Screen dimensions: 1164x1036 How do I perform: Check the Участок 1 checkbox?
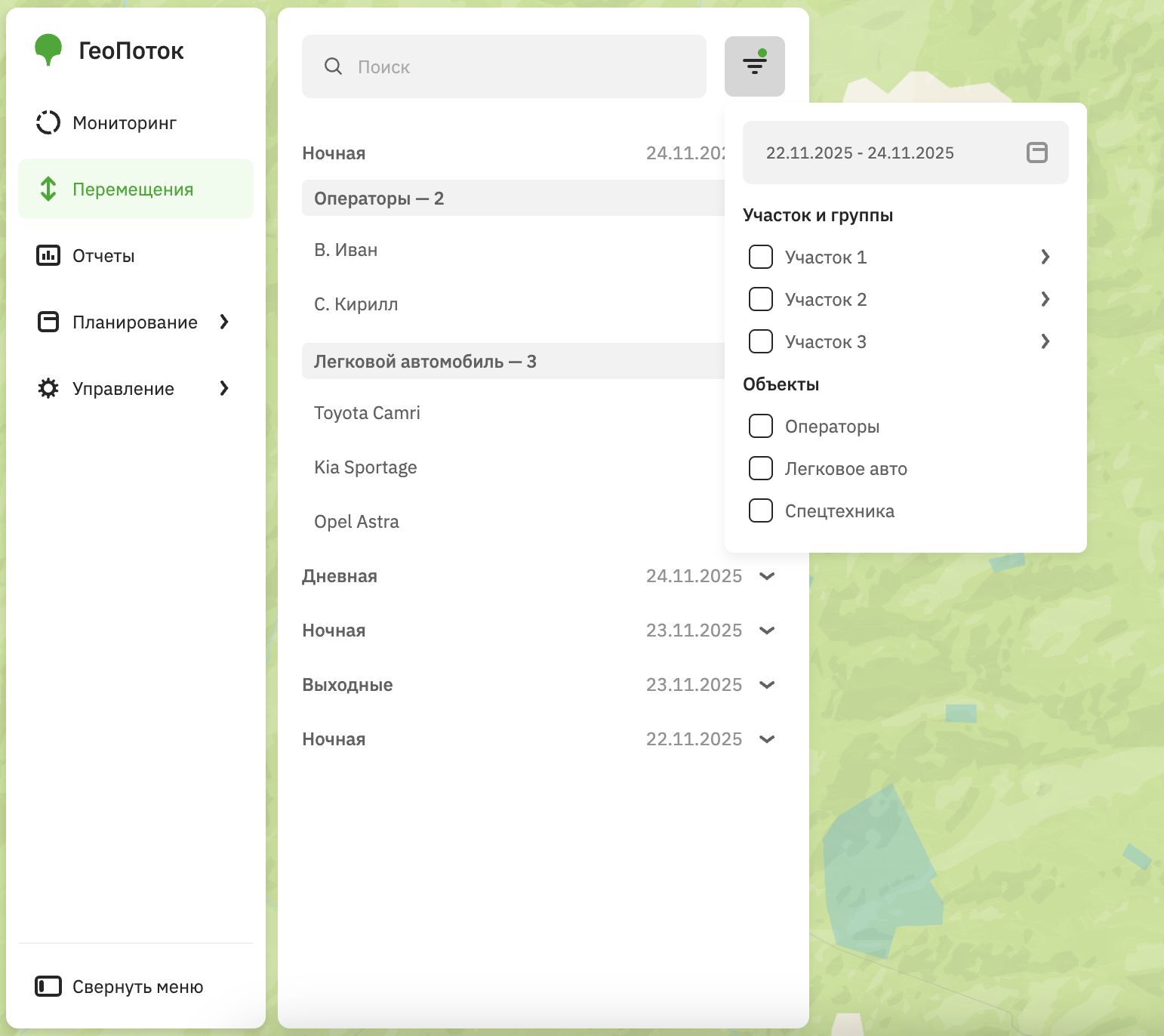pyautogui.click(x=760, y=257)
